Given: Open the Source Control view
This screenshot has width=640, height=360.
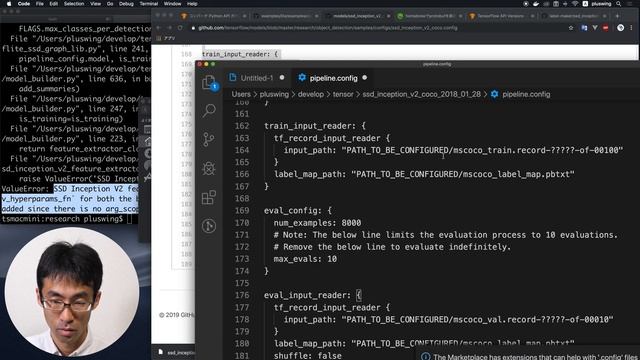Looking at the screenshot, I should coord(209,139).
